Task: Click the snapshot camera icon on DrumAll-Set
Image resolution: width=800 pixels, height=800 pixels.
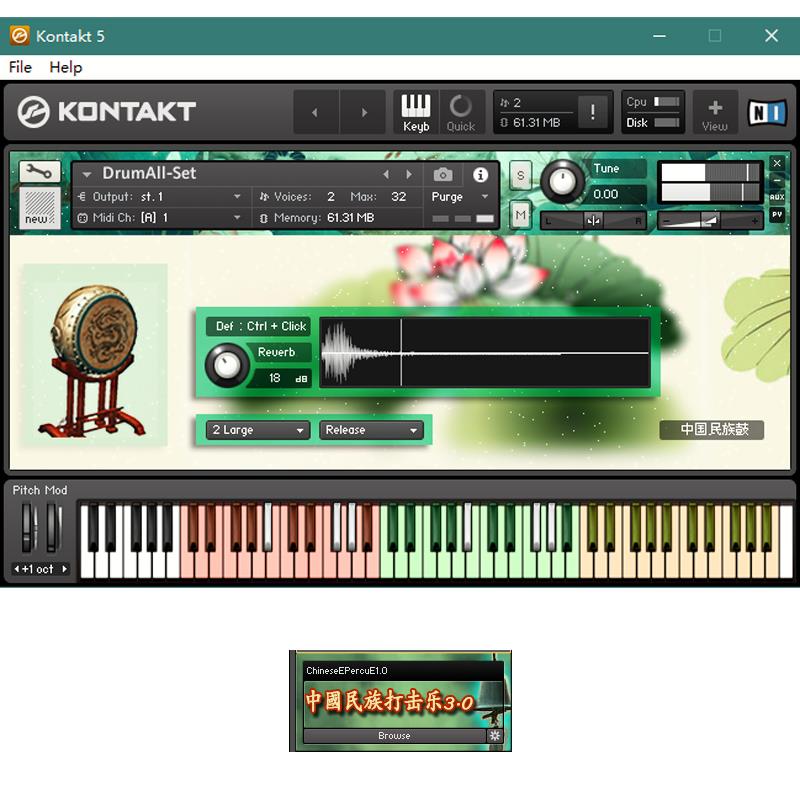Action: (443, 173)
